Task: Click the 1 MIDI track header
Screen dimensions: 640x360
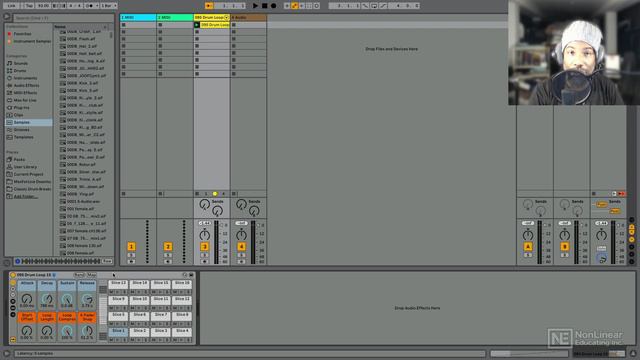Action: click(x=138, y=18)
